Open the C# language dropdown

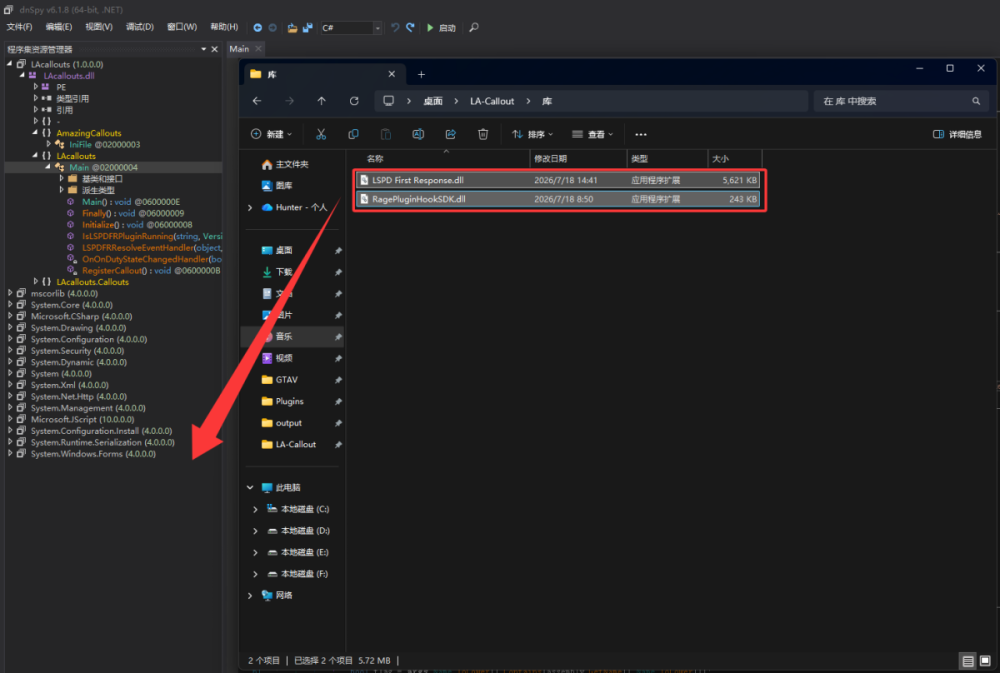[x=351, y=27]
